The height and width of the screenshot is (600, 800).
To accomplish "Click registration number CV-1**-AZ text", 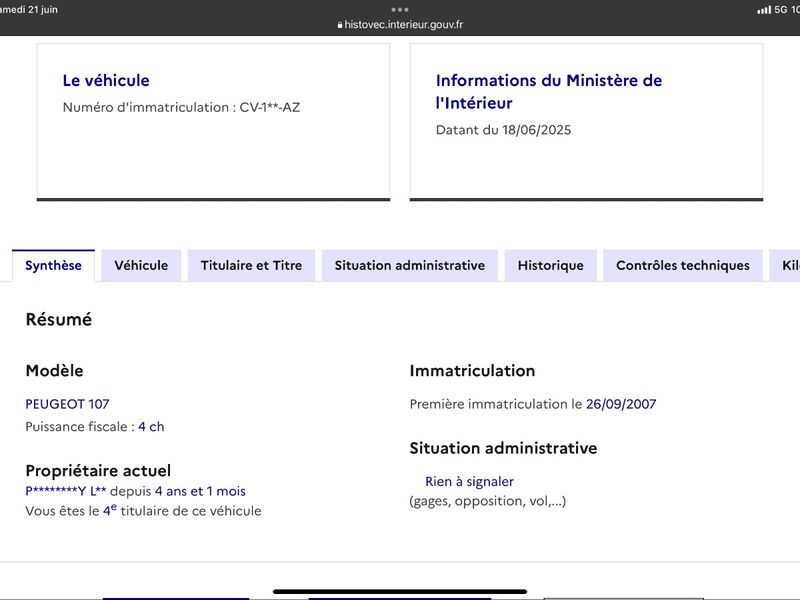I will (269, 107).
